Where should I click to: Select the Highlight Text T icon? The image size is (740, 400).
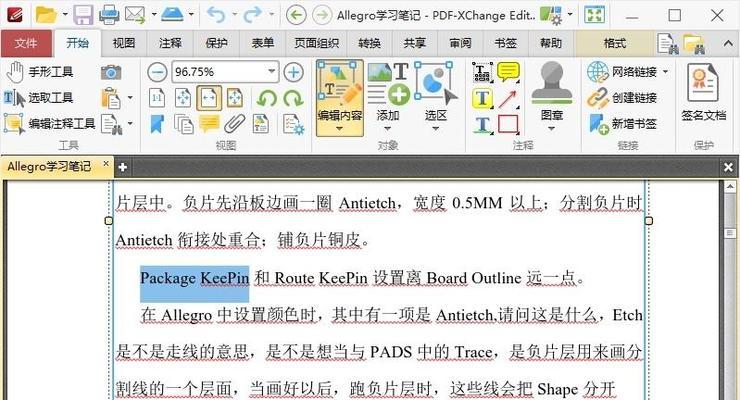[x=482, y=98]
